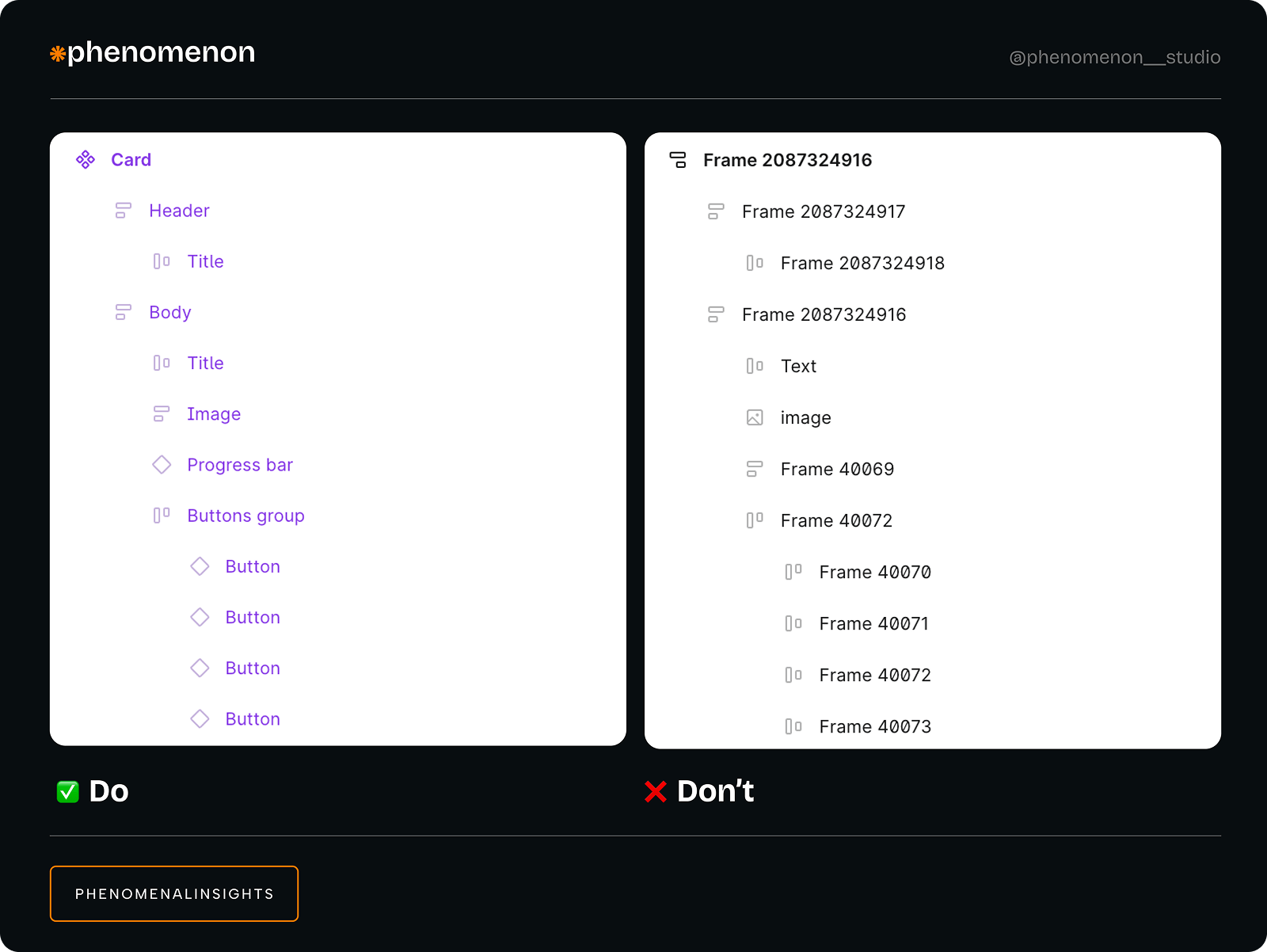This screenshot has height=952, width=1267.
Task: Click the Frame 2087324917 layer
Action: pos(824,211)
